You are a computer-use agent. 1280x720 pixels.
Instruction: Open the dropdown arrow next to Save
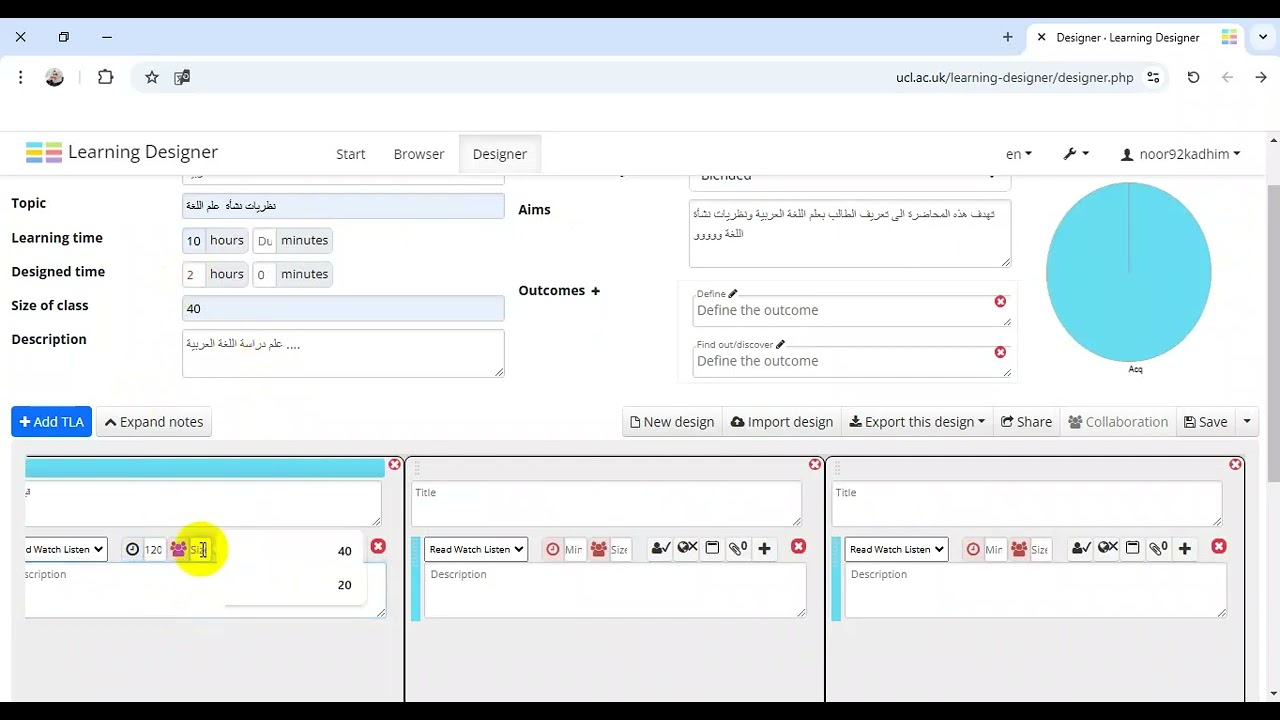[x=1247, y=422]
